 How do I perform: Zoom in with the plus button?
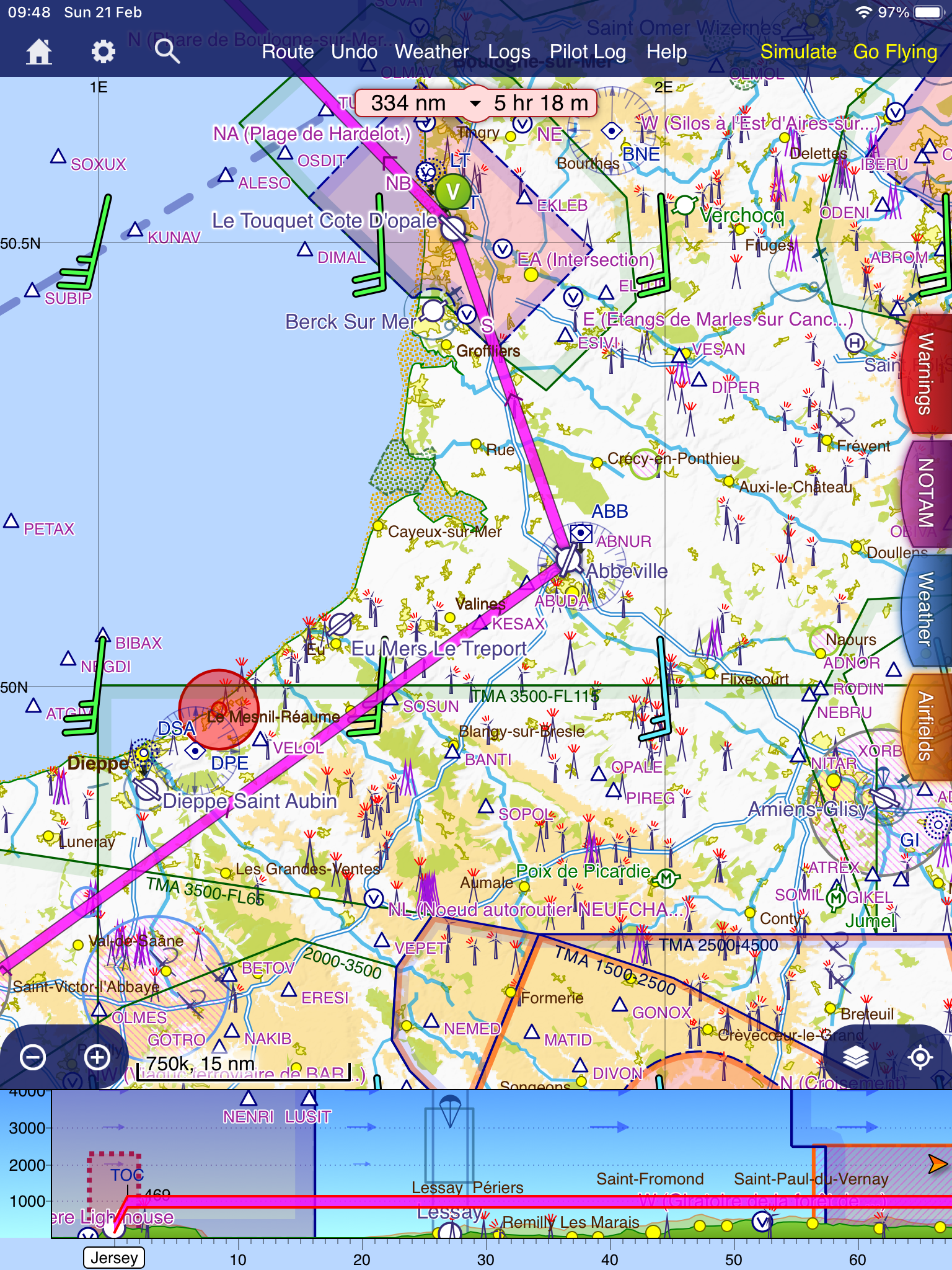click(x=97, y=1057)
